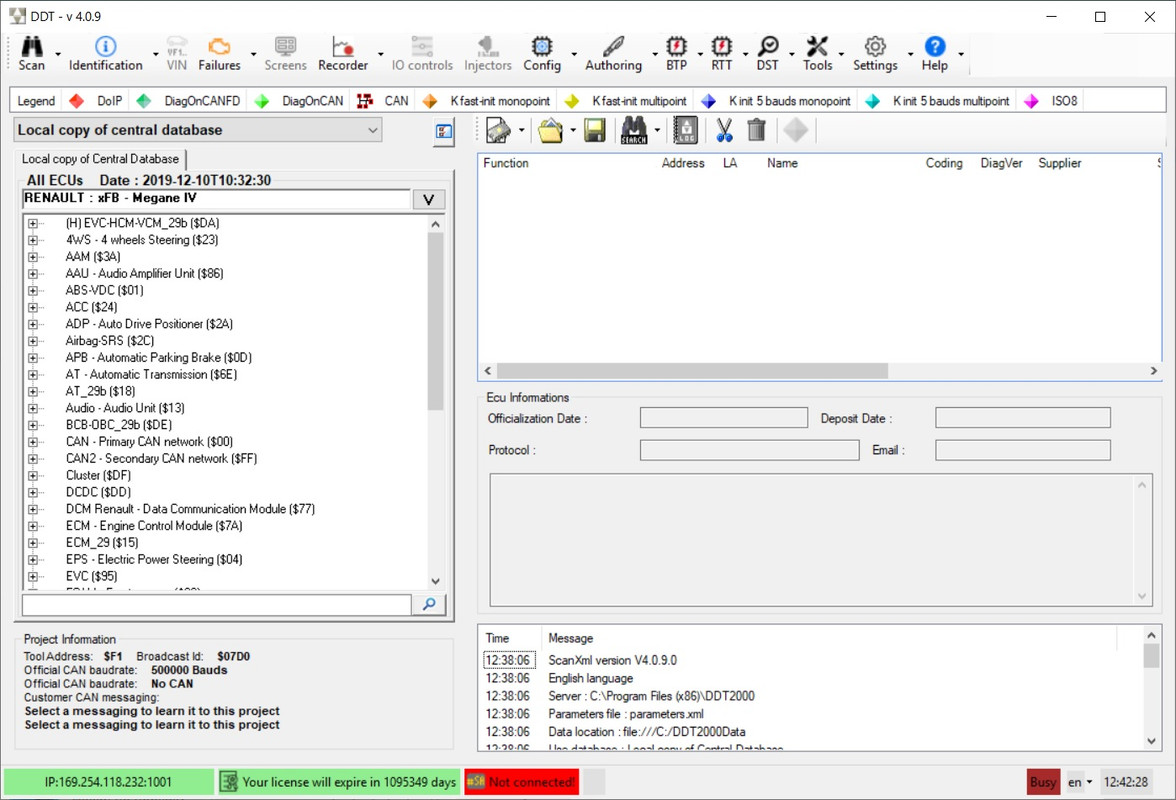Expand the Airbag-SRS ($2C) node
Viewport: 1176px width, 800px height.
point(32,340)
